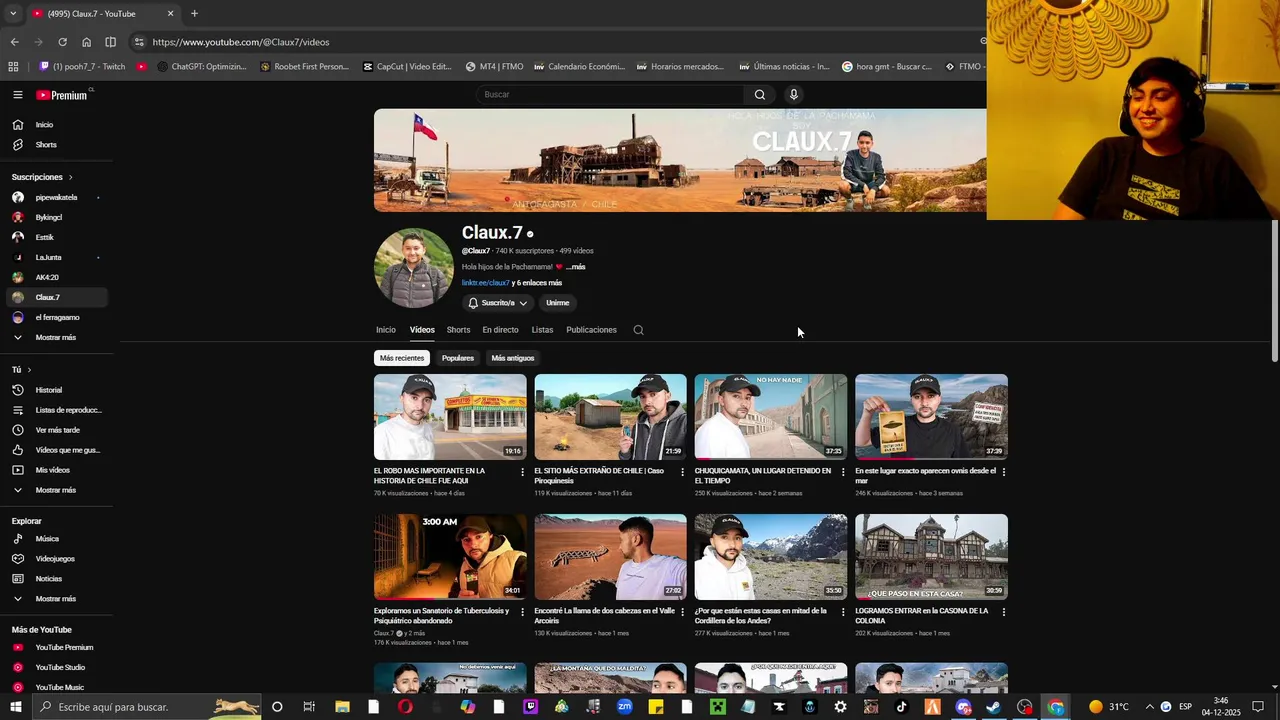Image resolution: width=1280 pixels, height=720 pixels.
Task: Expand the Tú section chevron
Action: [x=29, y=370]
